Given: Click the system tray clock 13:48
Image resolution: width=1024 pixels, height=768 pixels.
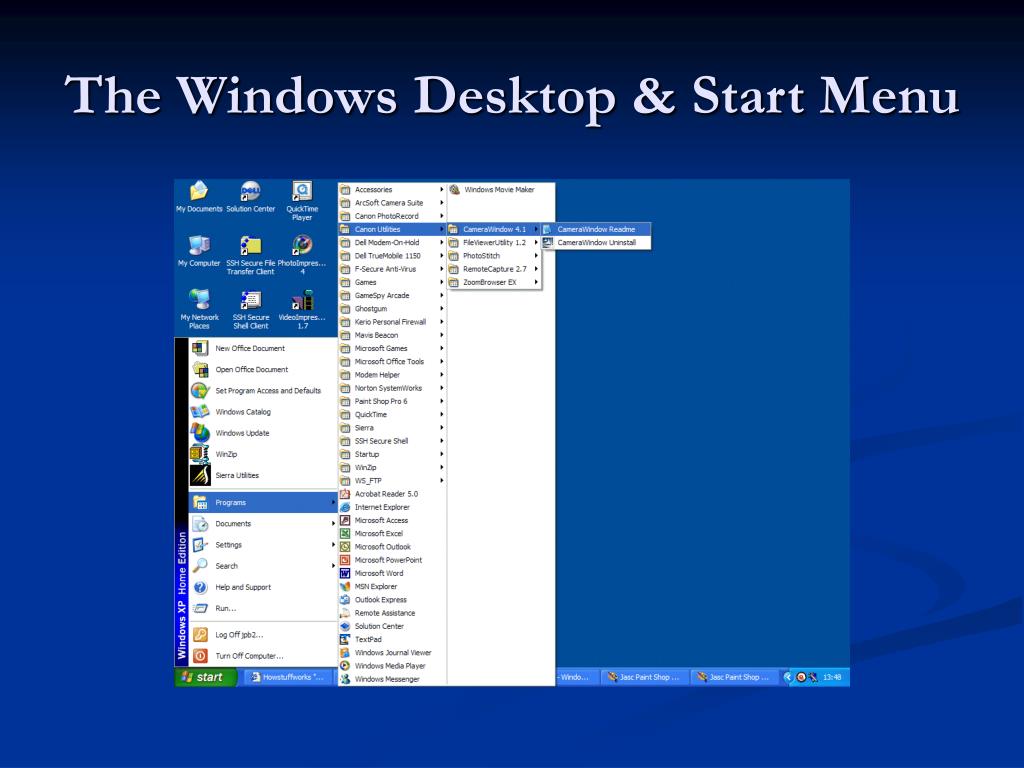Looking at the screenshot, I should (832, 677).
